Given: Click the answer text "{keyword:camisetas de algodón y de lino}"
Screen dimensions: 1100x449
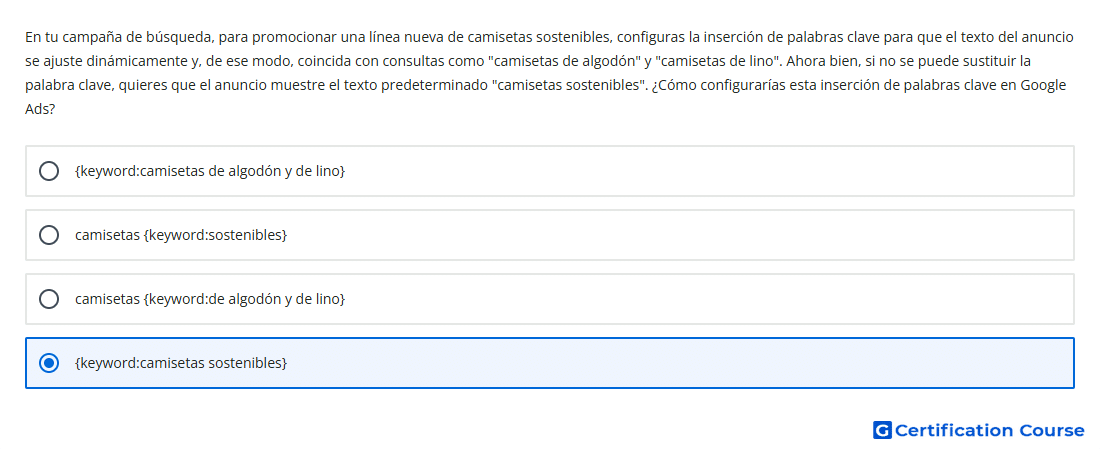Looking at the screenshot, I should (x=210, y=170).
